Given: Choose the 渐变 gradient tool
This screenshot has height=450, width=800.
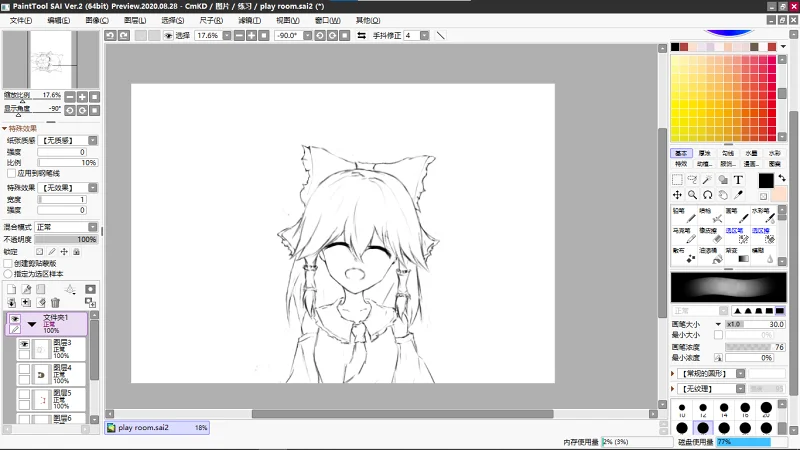Looking at the screenshot, I should click(737, 255).
